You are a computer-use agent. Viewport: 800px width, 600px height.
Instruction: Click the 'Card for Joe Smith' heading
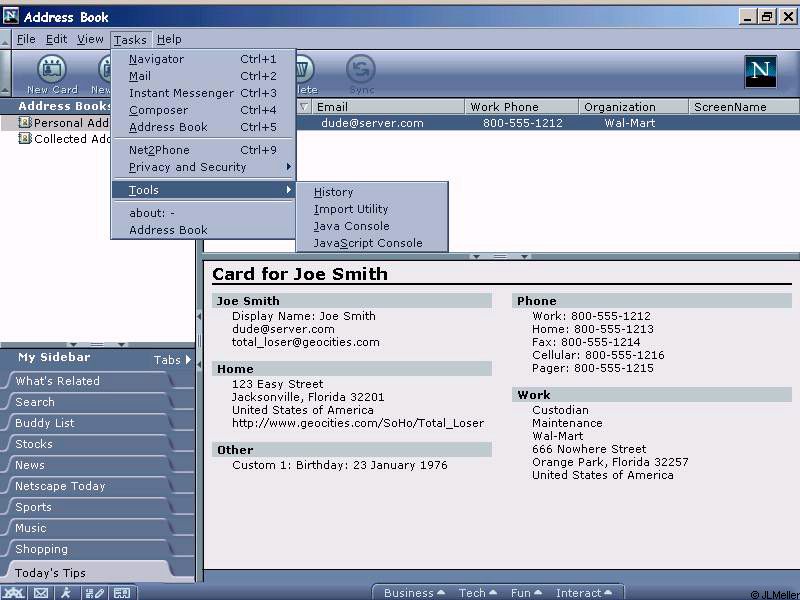point(299,274)
